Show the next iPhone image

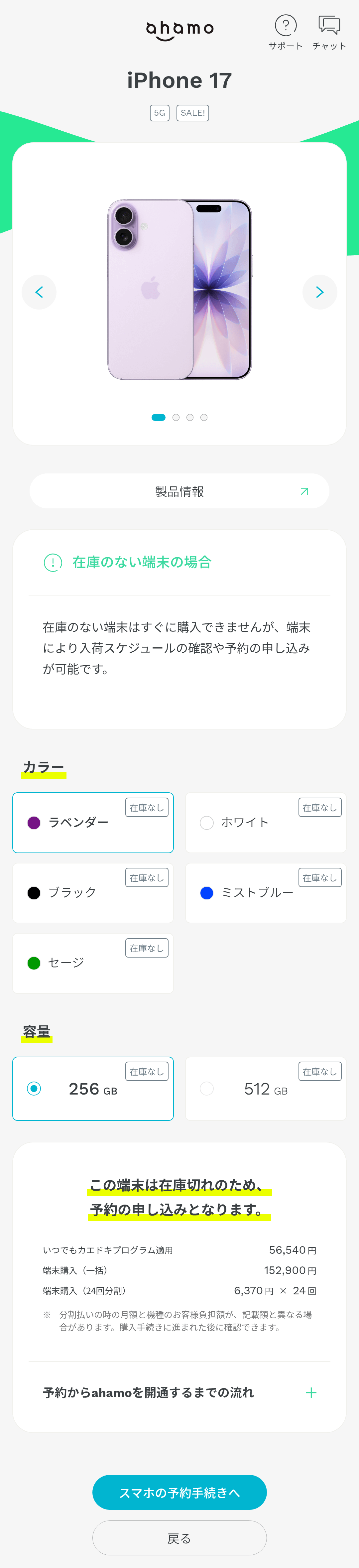click(x=319, y=292)
